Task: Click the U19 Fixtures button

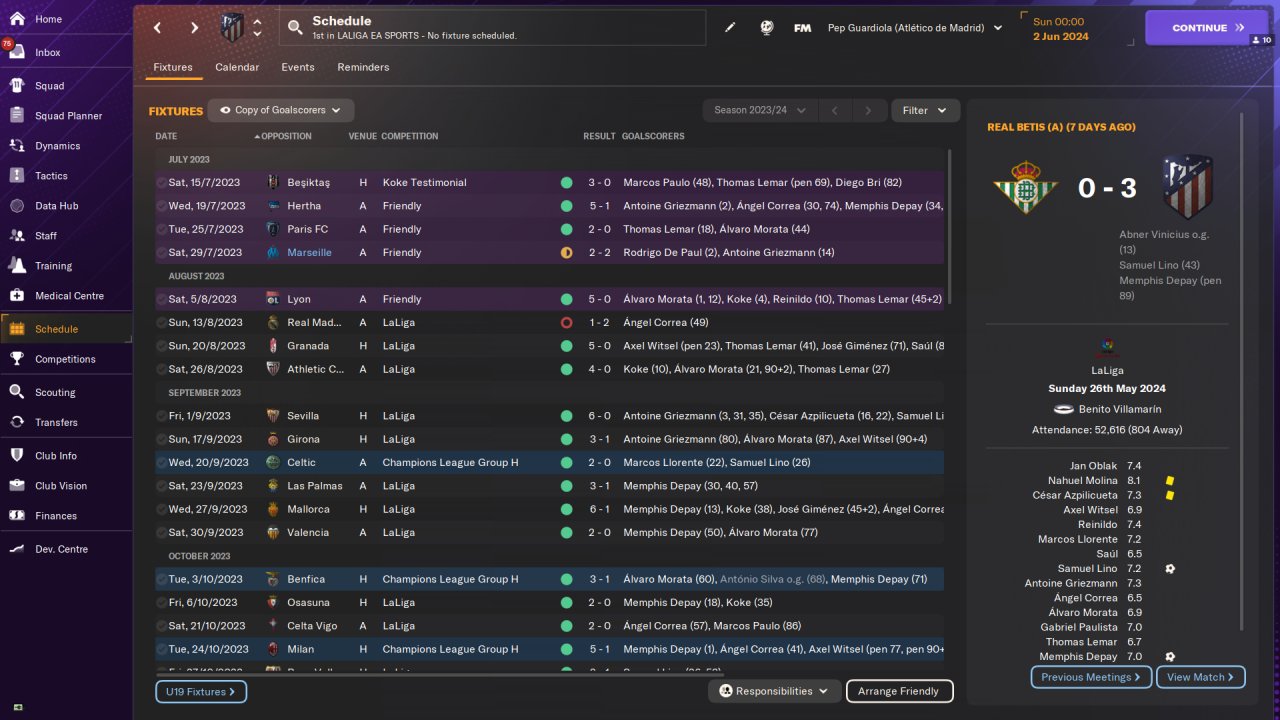Action: [x=201, y=691]
